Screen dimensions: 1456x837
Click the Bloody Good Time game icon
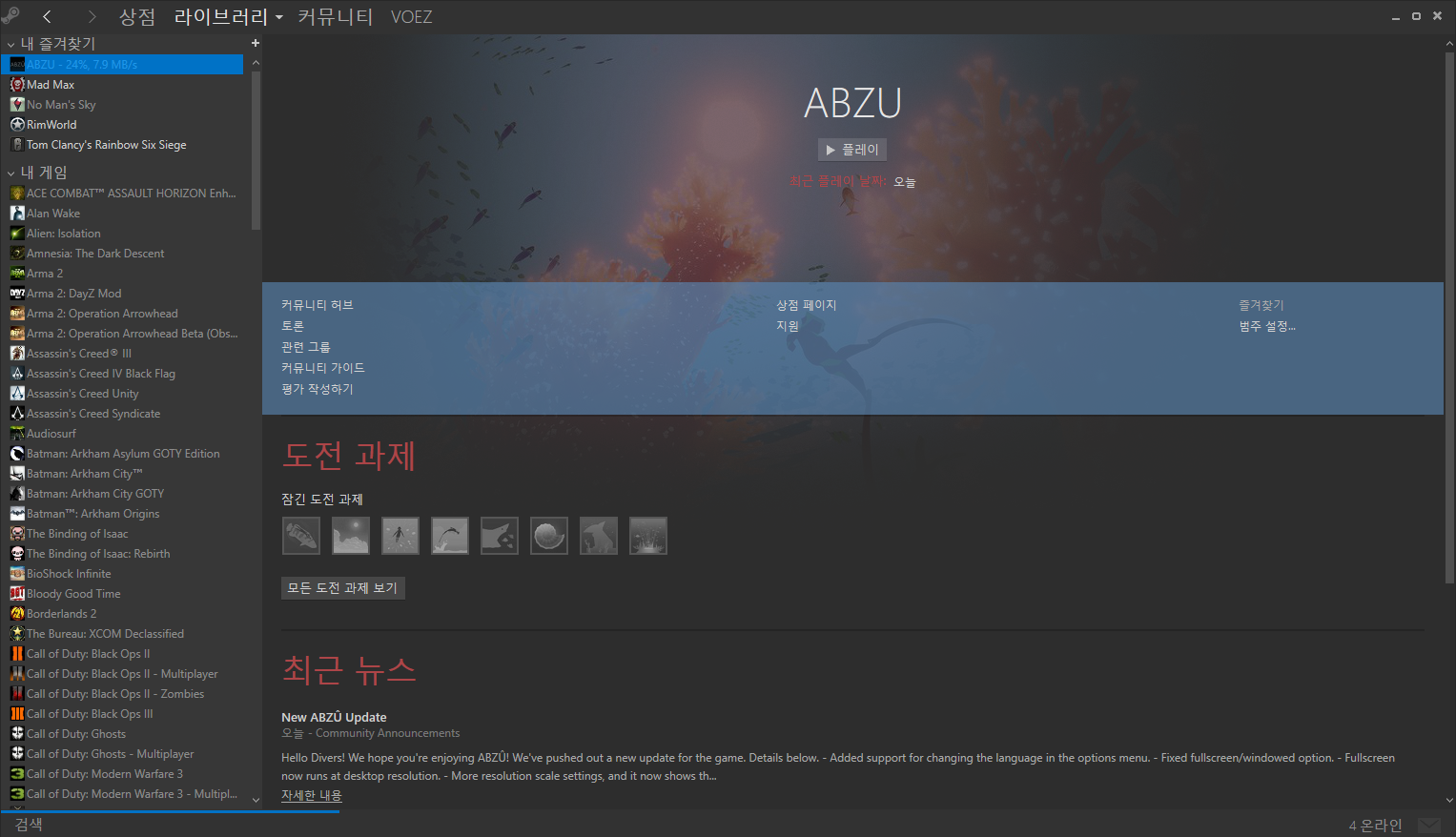point(17,594)
